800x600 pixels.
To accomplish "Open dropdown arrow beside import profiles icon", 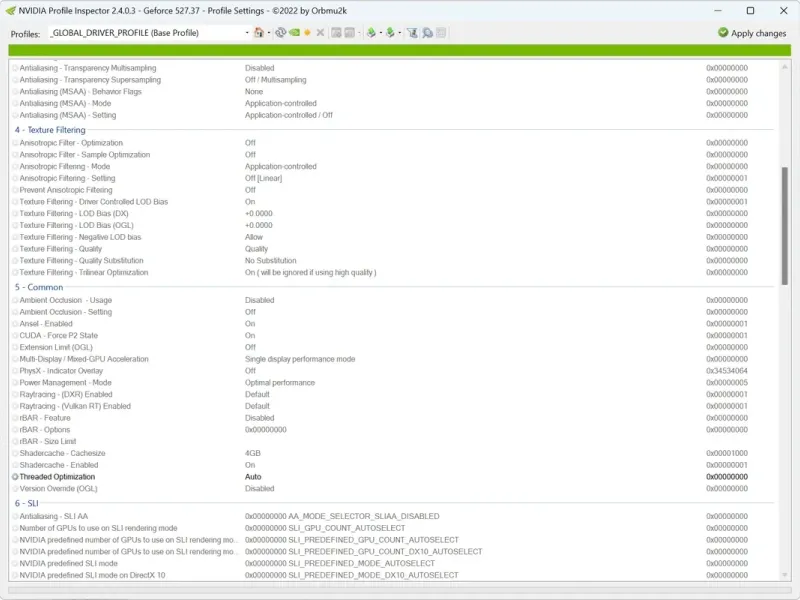I will [400, 33].
